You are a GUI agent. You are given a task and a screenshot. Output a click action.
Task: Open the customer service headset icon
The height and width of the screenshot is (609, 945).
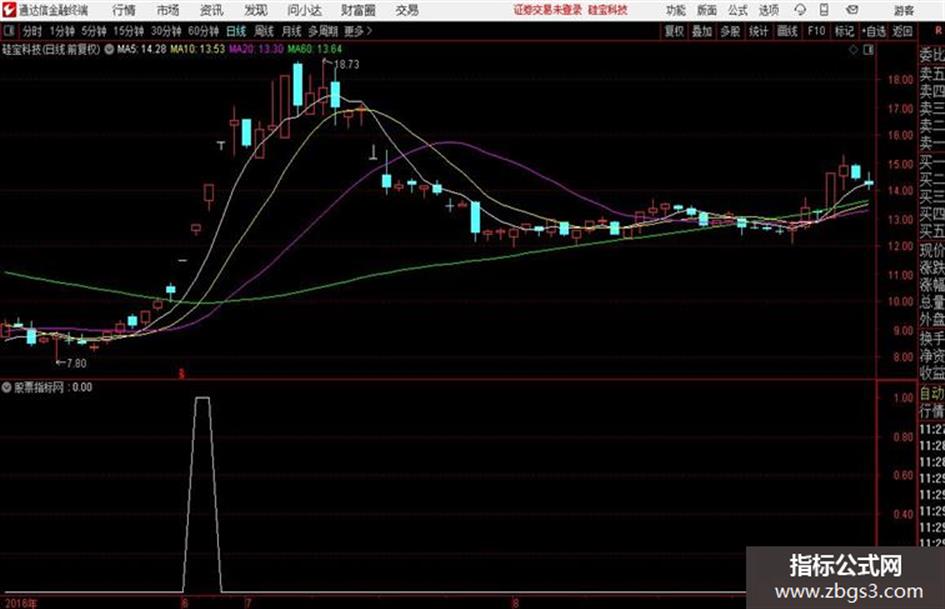pos(800,10)
